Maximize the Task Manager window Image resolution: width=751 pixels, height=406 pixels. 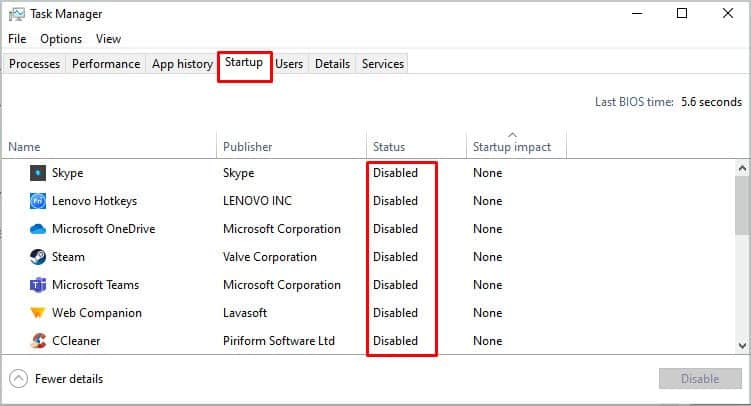(x=682, y=13)
